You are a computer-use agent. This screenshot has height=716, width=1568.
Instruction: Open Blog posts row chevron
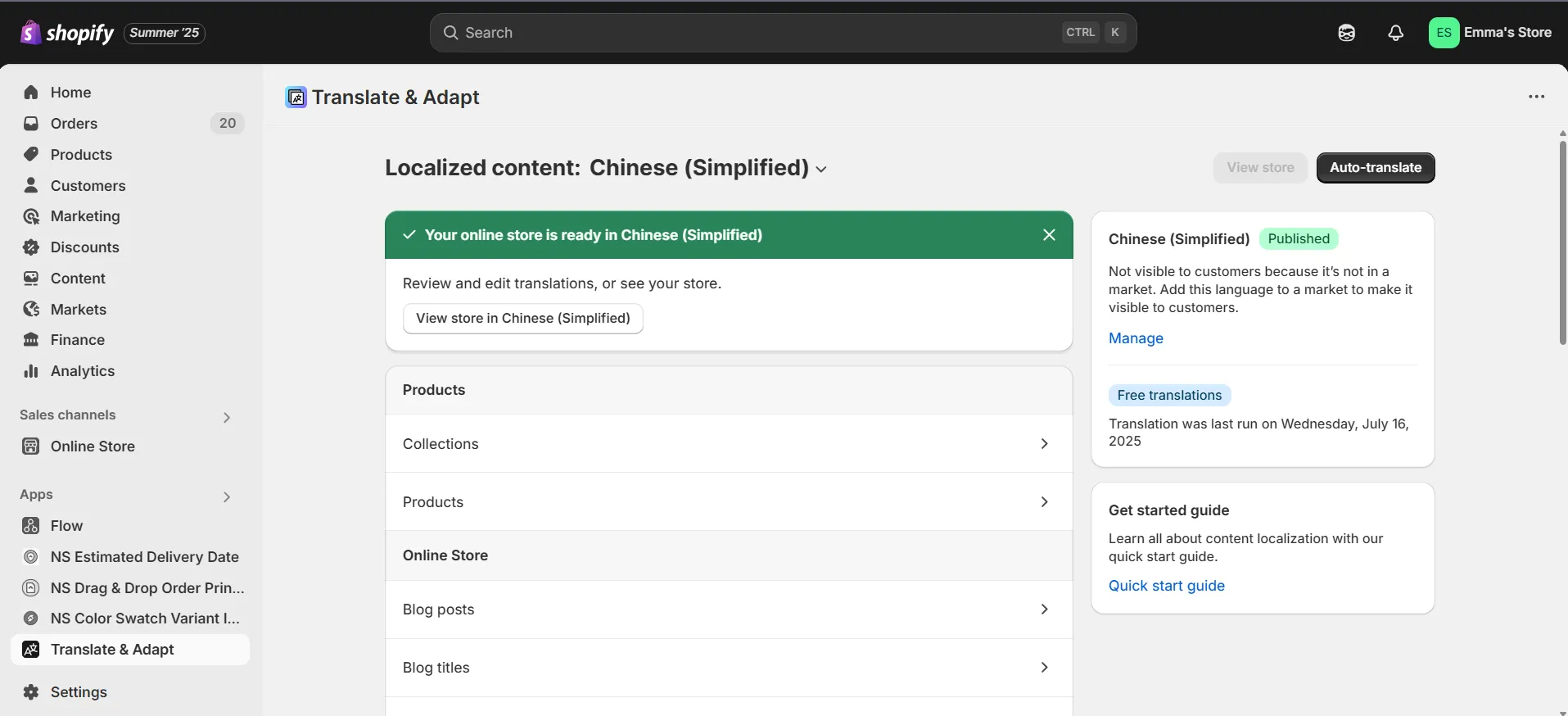click(x=1044, y=610)
